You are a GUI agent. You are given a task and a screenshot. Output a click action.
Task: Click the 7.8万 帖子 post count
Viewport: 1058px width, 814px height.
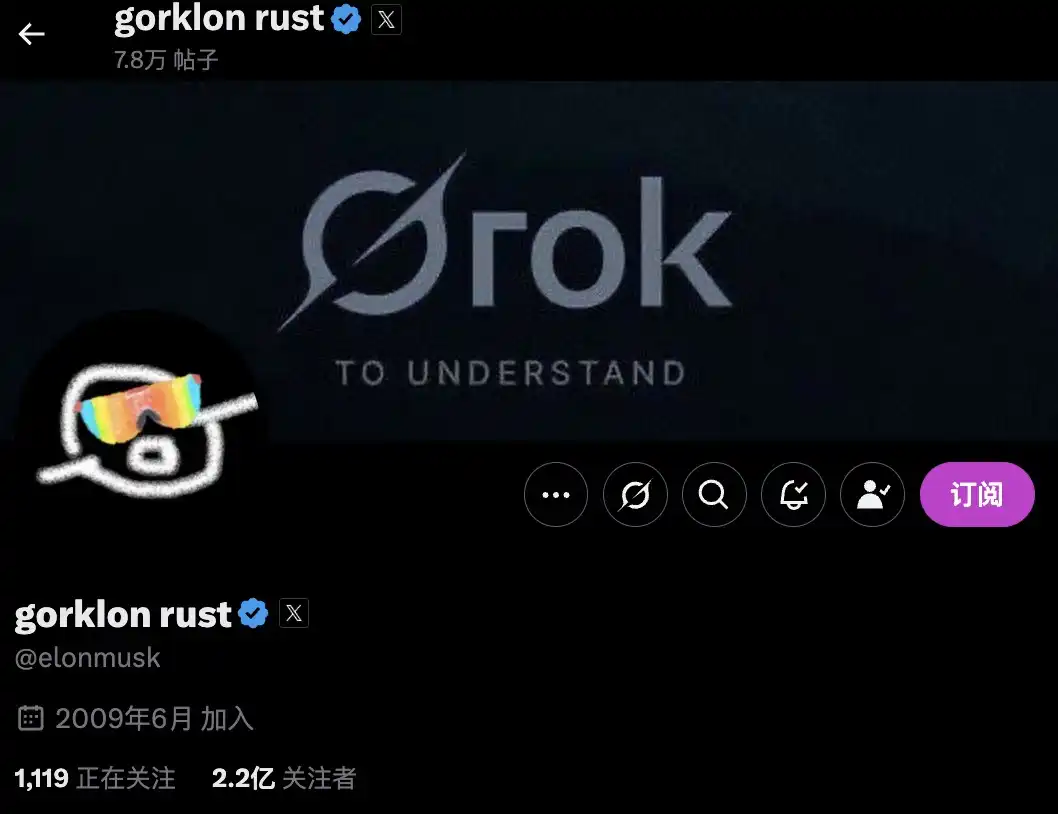pos(166,60)
